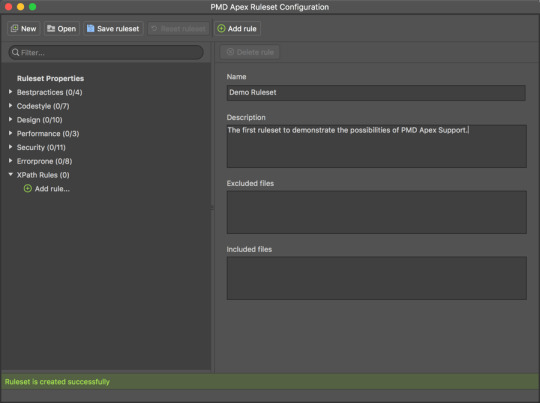
Task: Select Ruleset Properties in the tree
Action: tap(50, 79)
